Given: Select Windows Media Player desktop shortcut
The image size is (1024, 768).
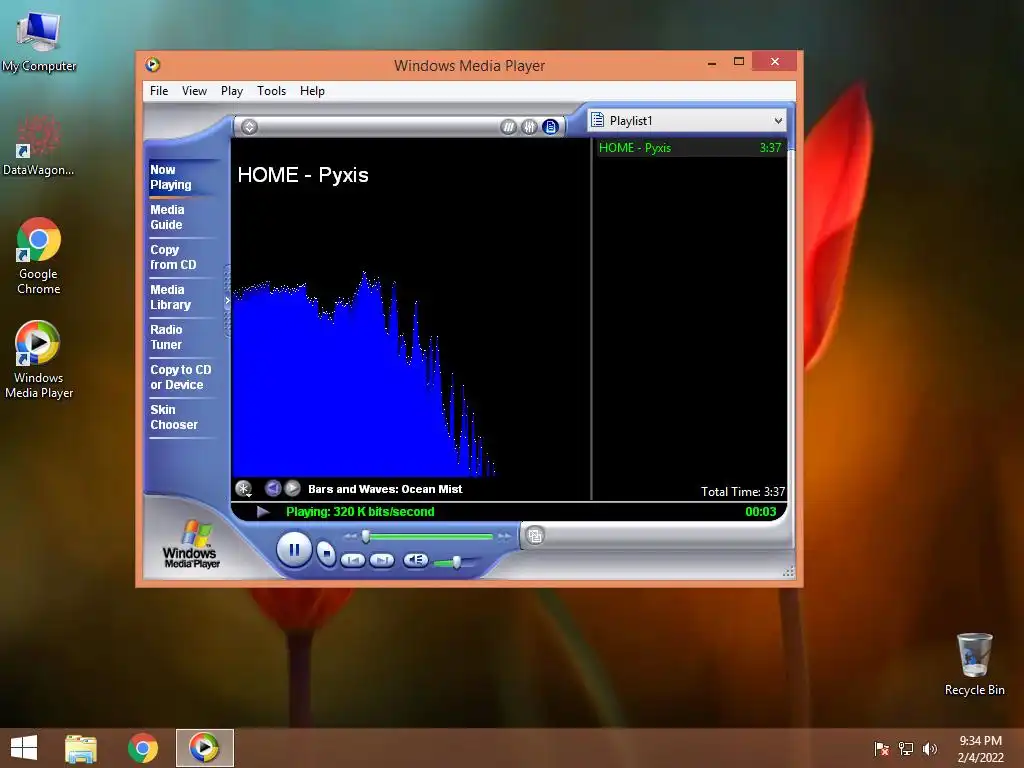Looking at the screenshot, I should pyautogui.click(x=39, y=359).
